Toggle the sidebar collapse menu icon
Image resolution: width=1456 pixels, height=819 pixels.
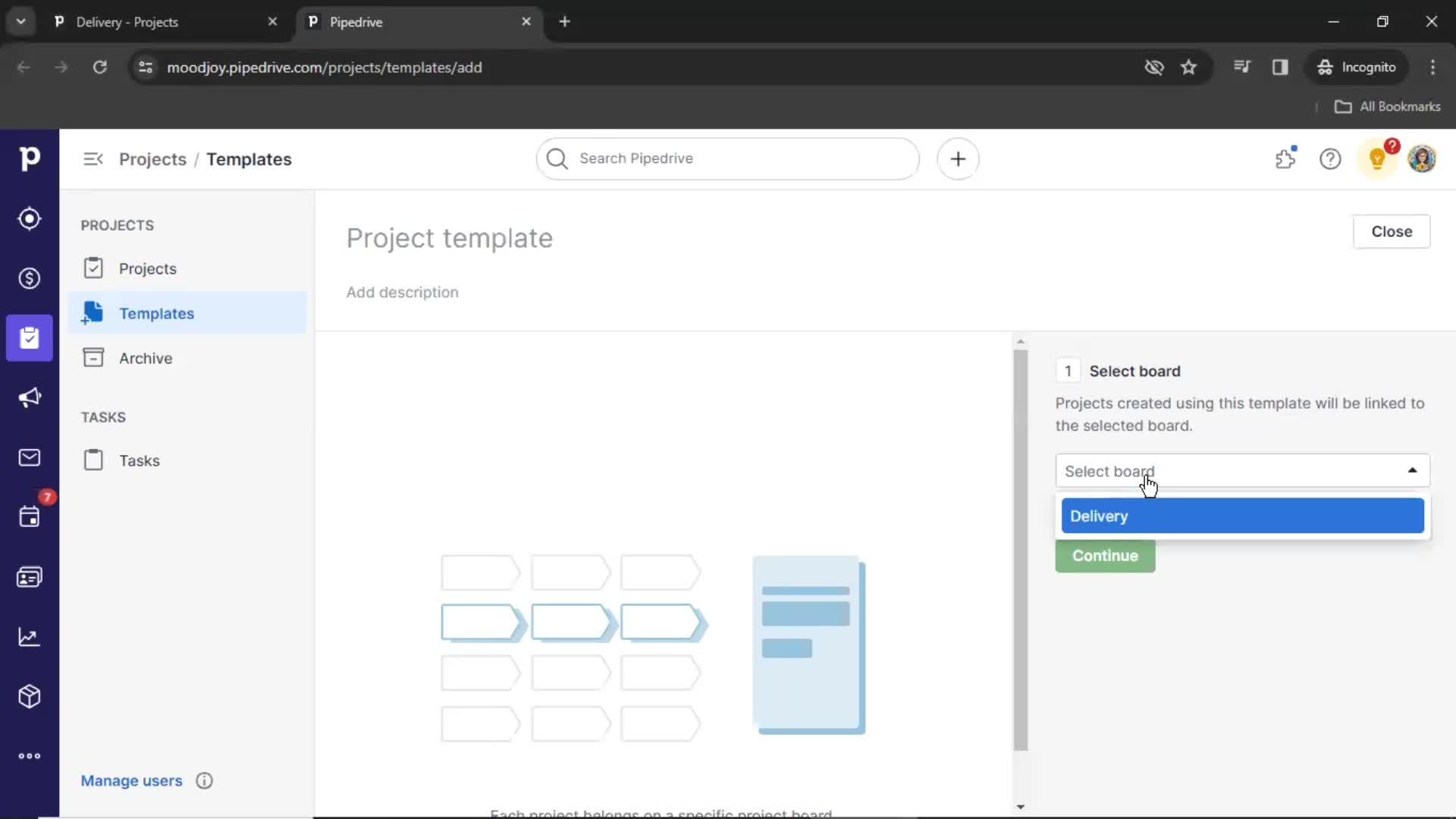coord(92,159)
